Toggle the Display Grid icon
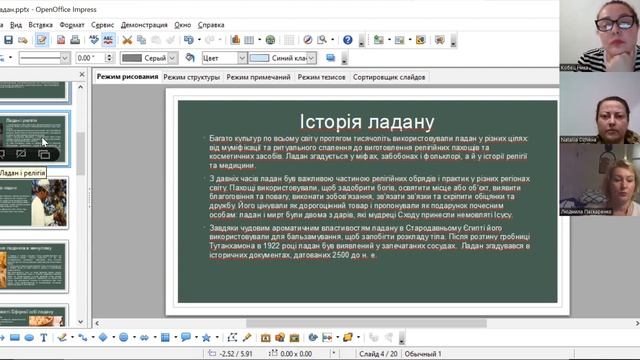The image size is (640, 360). click(289, 40)
